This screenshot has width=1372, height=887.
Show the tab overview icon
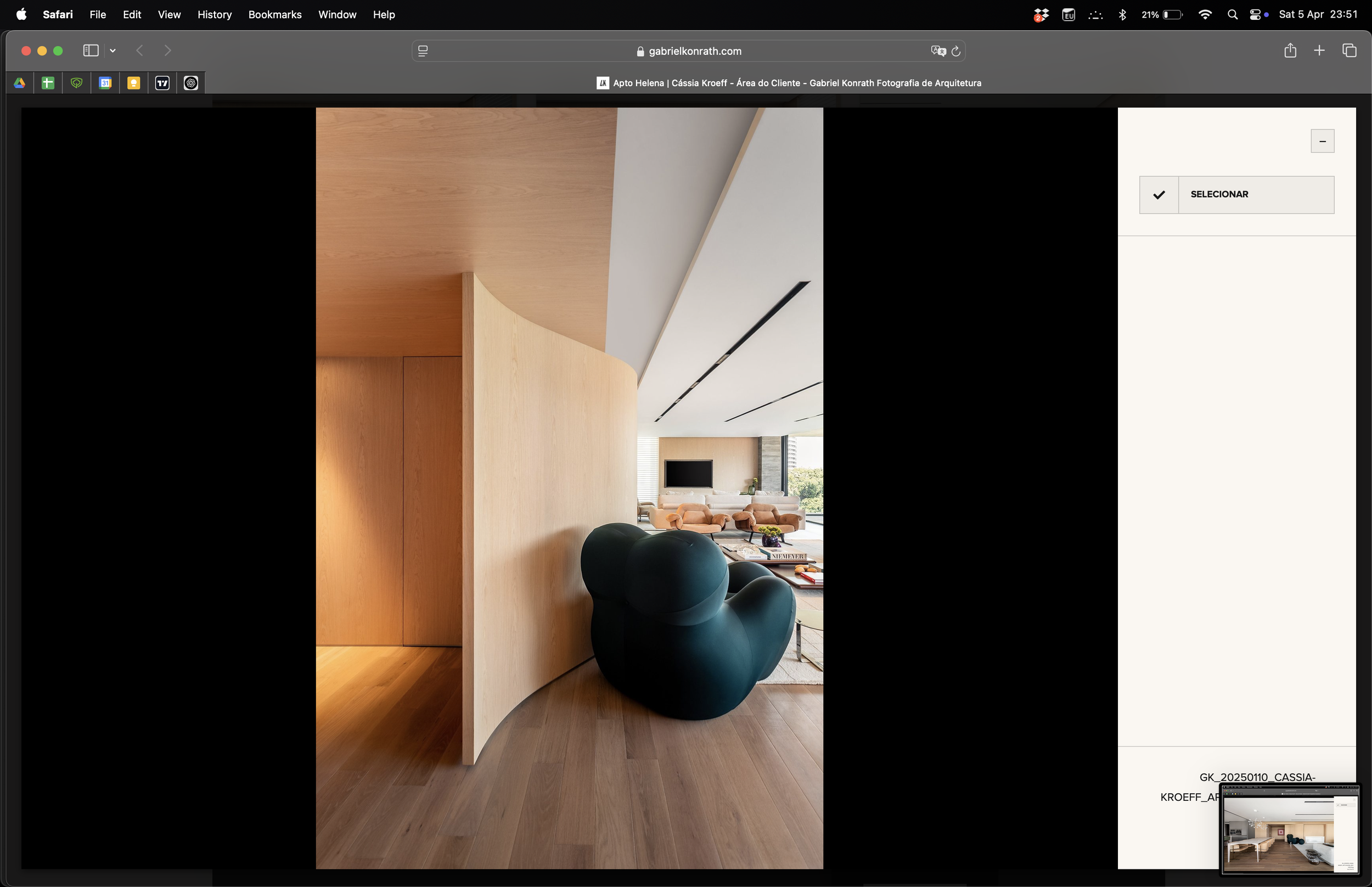click(1349, 50)
